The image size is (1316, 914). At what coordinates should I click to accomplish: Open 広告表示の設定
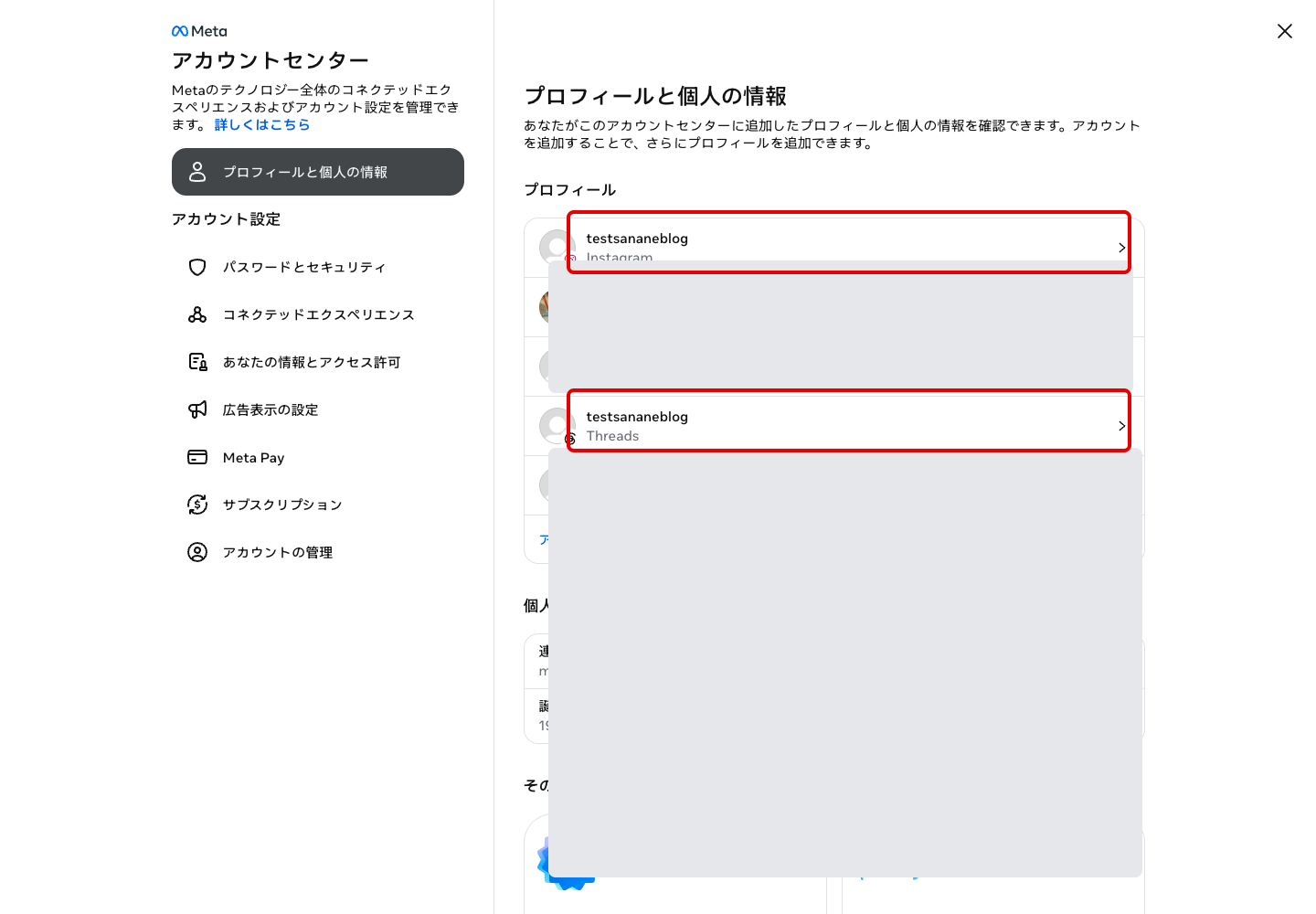tap(318, 409)
